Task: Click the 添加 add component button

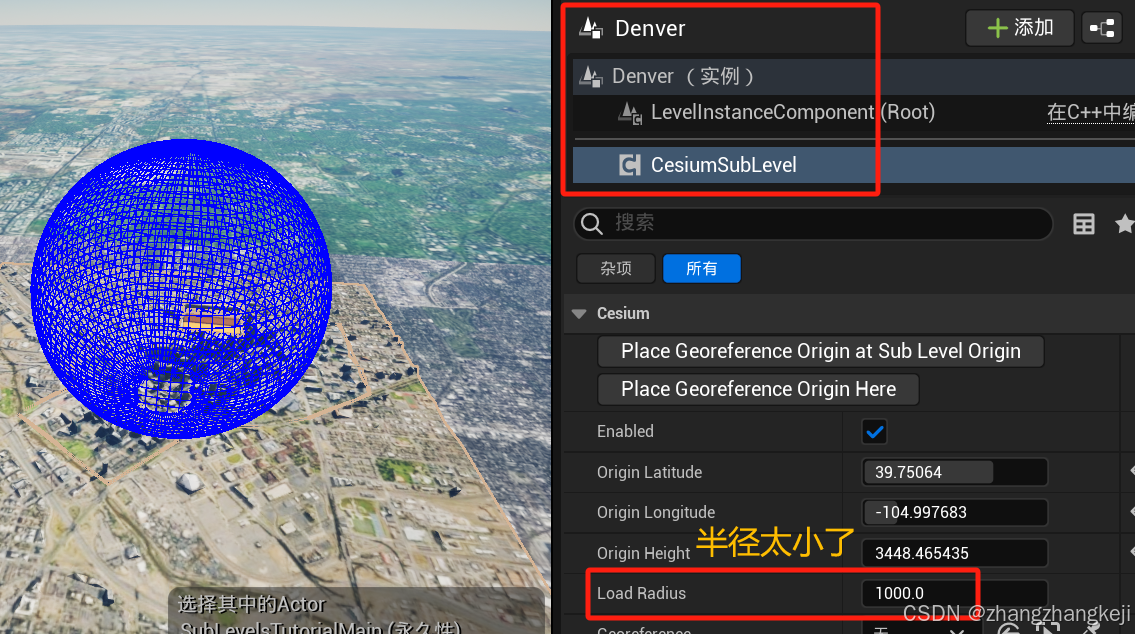Action: tap(1019, 28)
